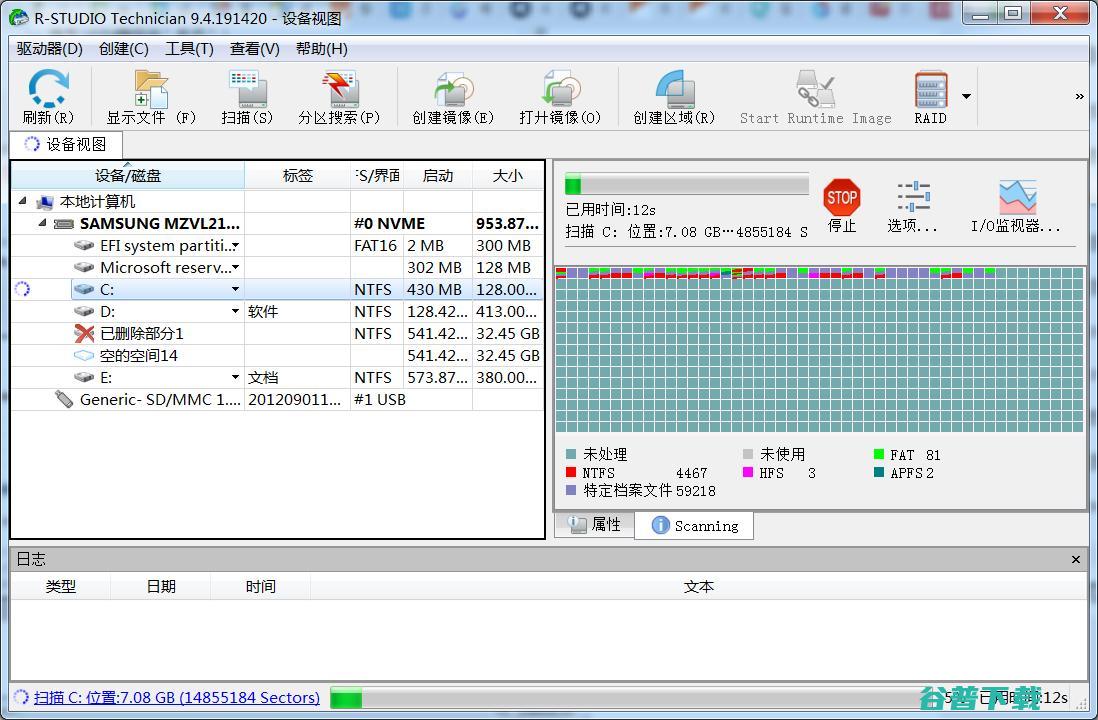Open the I/O monitor (I/O监视器) icon

[x=1016, y=198]
